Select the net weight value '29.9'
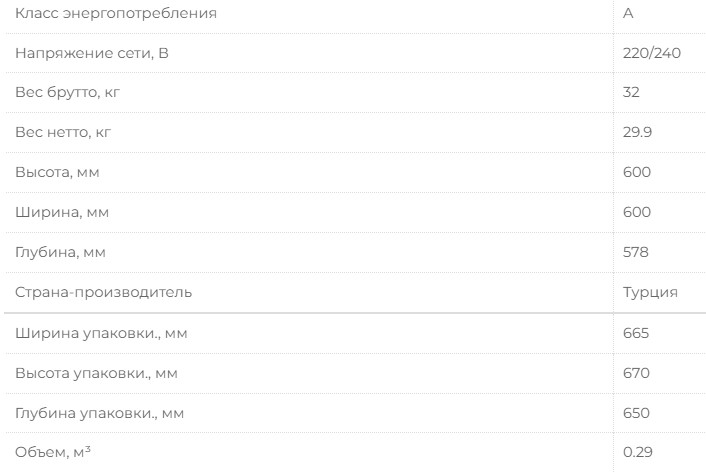The image size is (706, 476). tap(636, 132)
